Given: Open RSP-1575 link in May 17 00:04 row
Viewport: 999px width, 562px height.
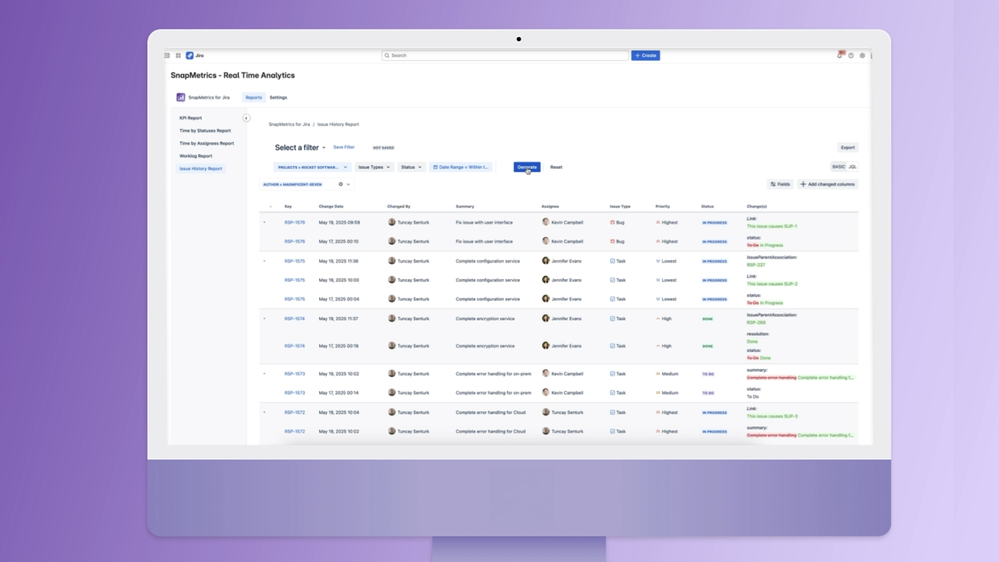Looking at the screenshot, I should pos(294,299).
